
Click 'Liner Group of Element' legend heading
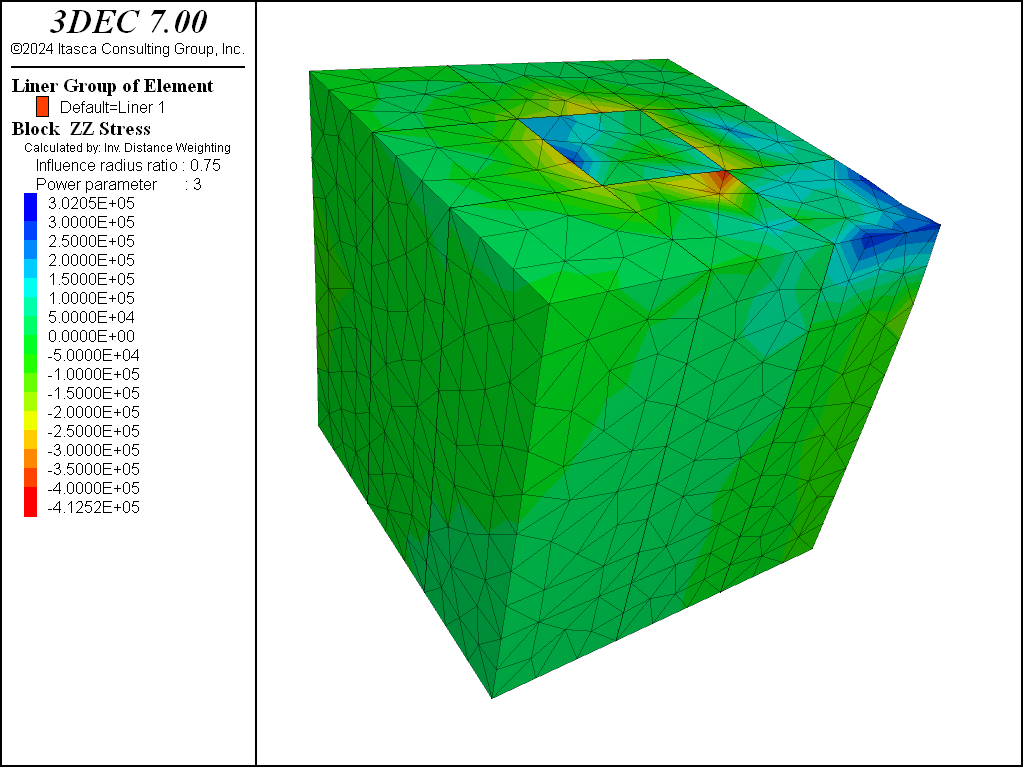[x=112, y=86]
